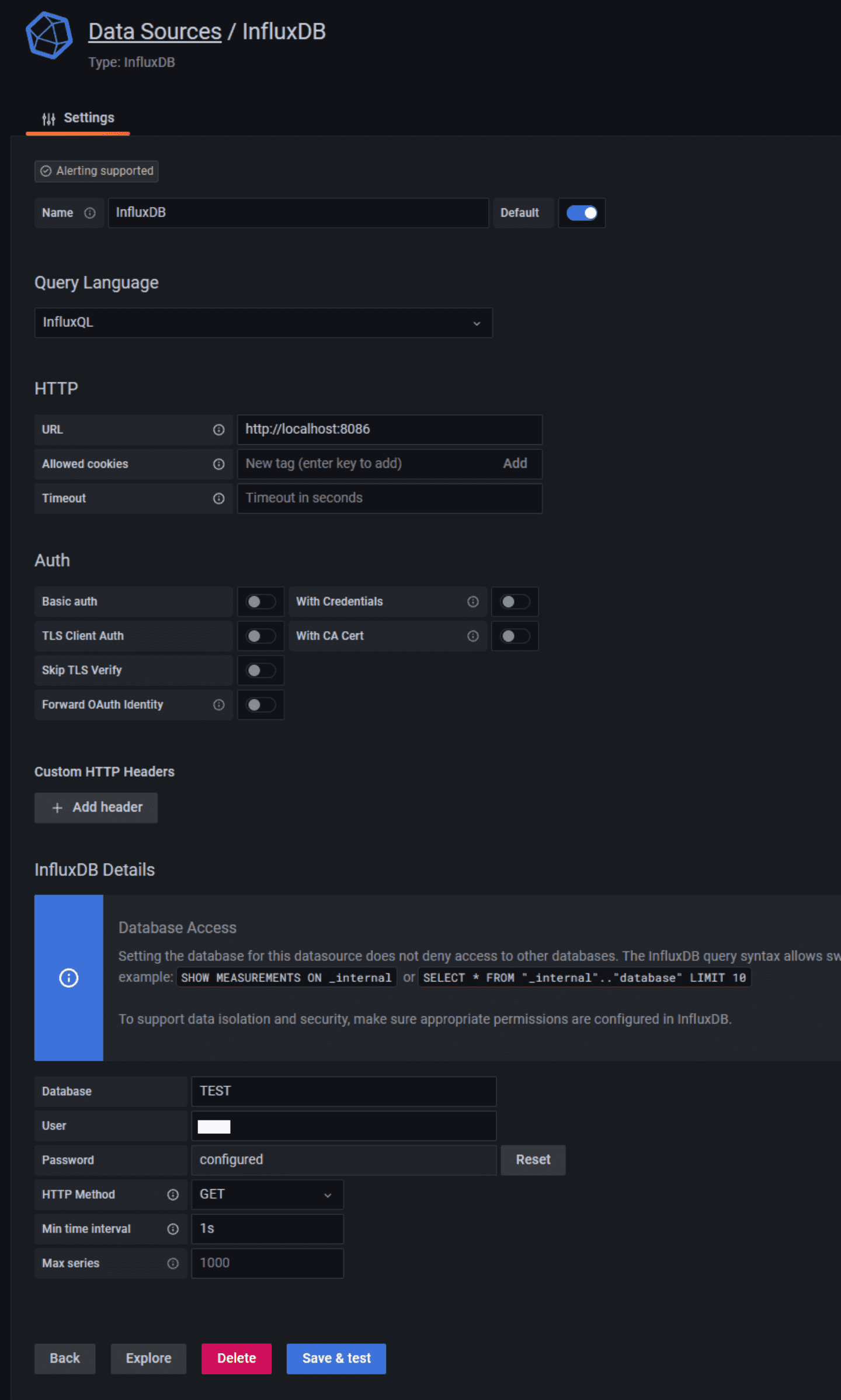Screen dimensions: 841x1400
Task: Click the 'SELECT * FROM' code snippet
Action: [585, 978]
